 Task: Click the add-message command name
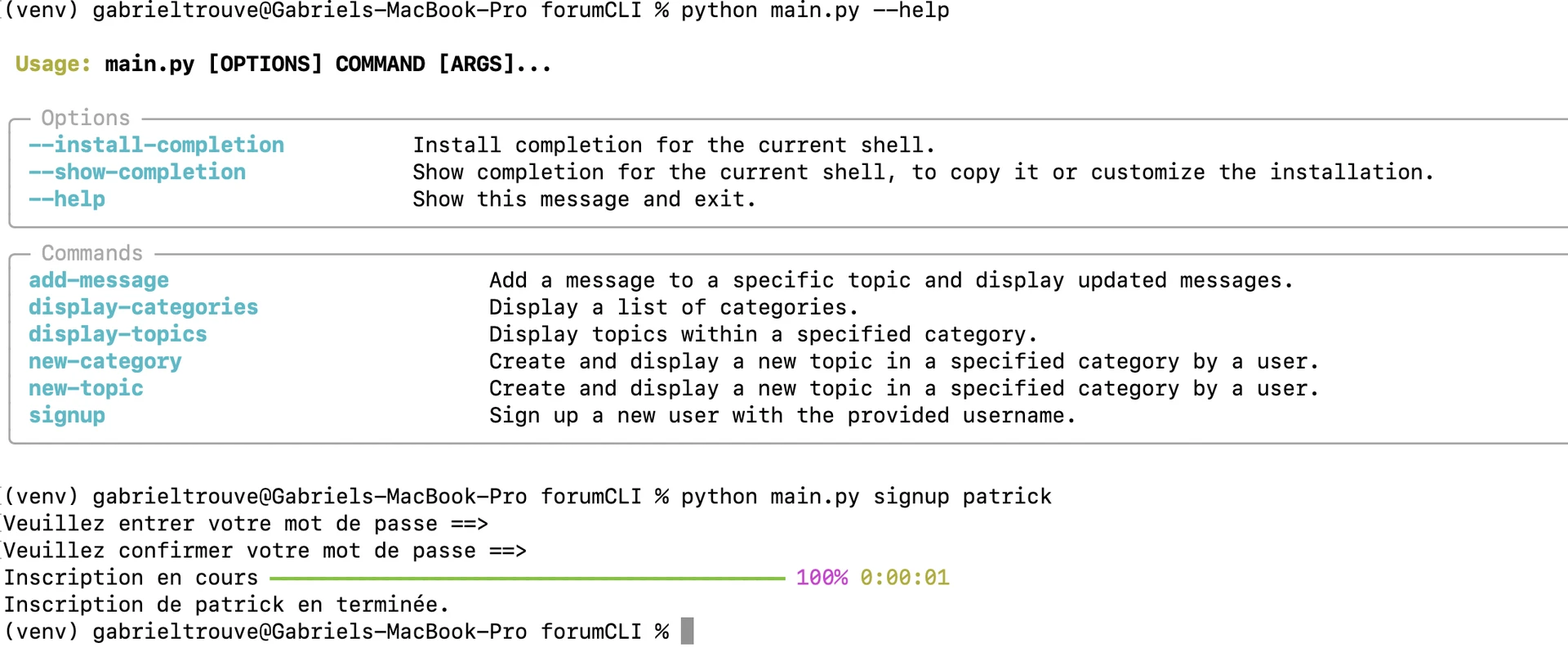[x=99, y=280]
